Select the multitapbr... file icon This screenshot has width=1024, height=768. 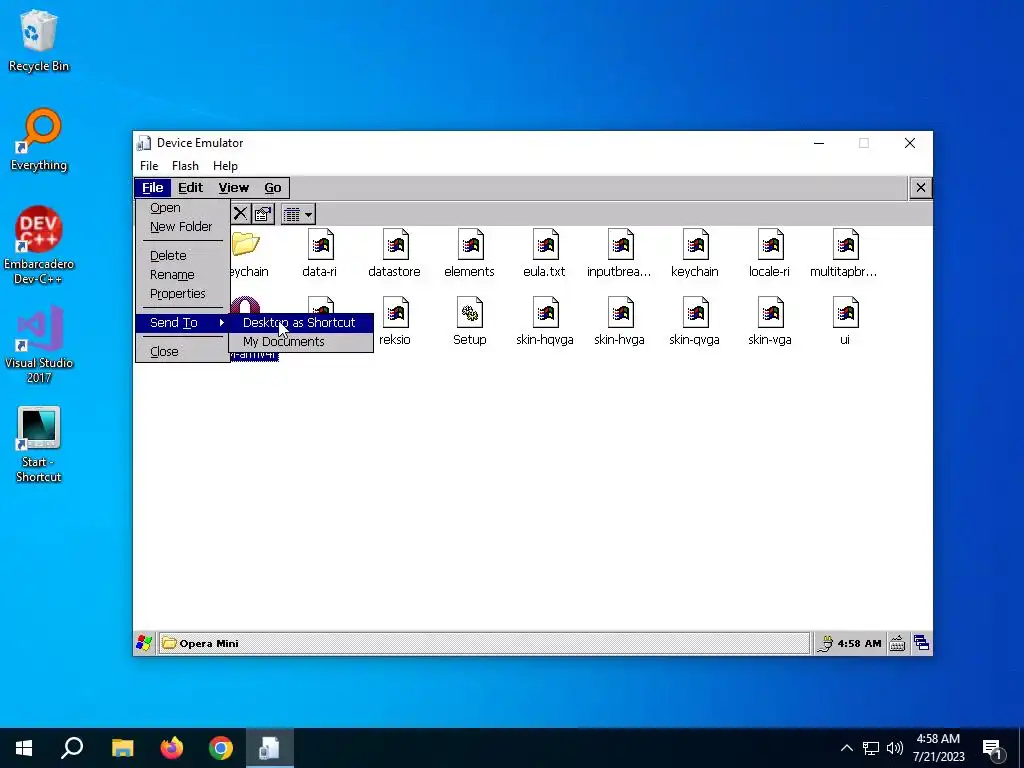click(x=846, y=245)
